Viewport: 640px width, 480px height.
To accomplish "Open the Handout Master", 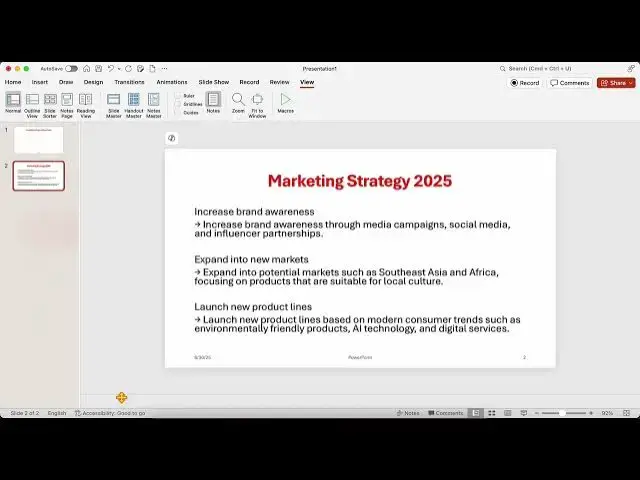I will coord(133,105).
